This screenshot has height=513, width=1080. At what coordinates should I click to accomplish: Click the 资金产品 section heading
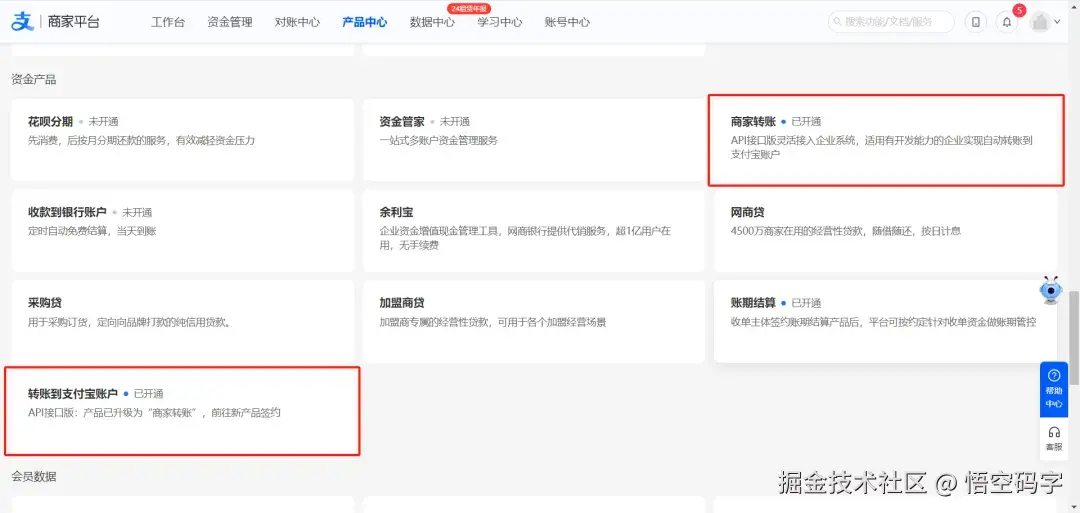pos(34,79)
